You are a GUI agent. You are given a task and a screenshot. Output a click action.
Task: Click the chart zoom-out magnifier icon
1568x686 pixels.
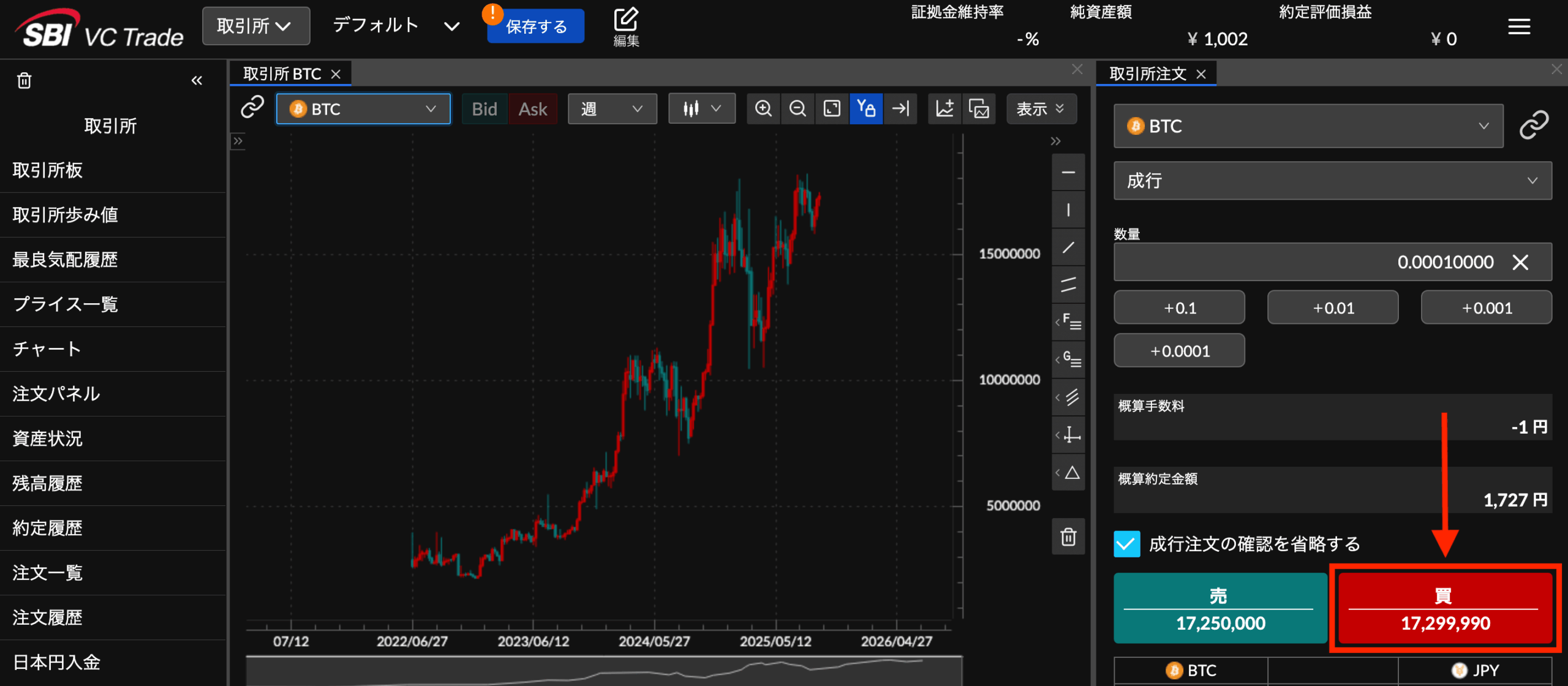tap(797, 109)
